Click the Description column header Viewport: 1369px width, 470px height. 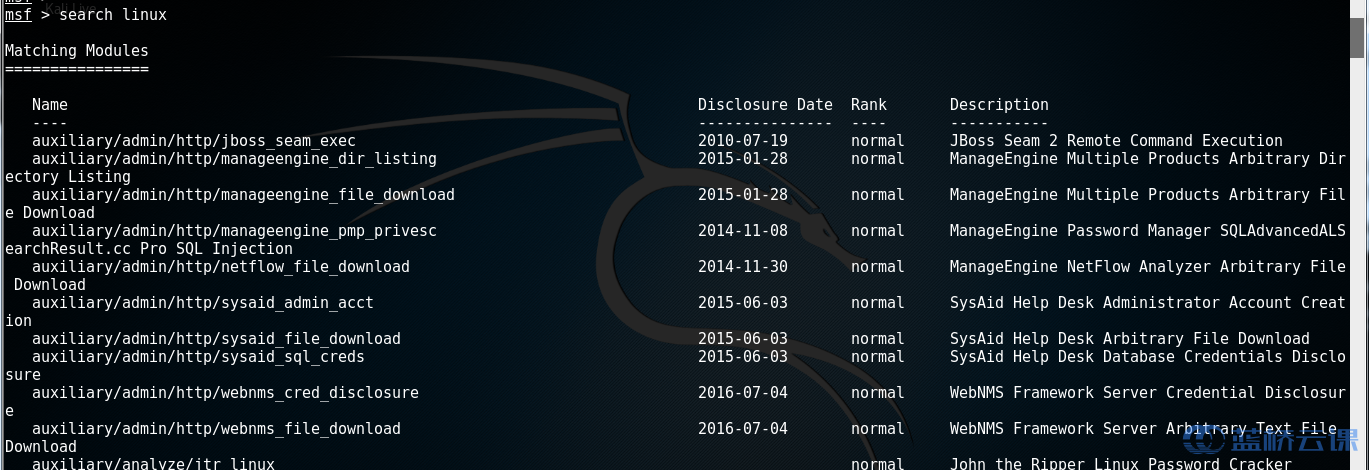[x=999, y=105]
